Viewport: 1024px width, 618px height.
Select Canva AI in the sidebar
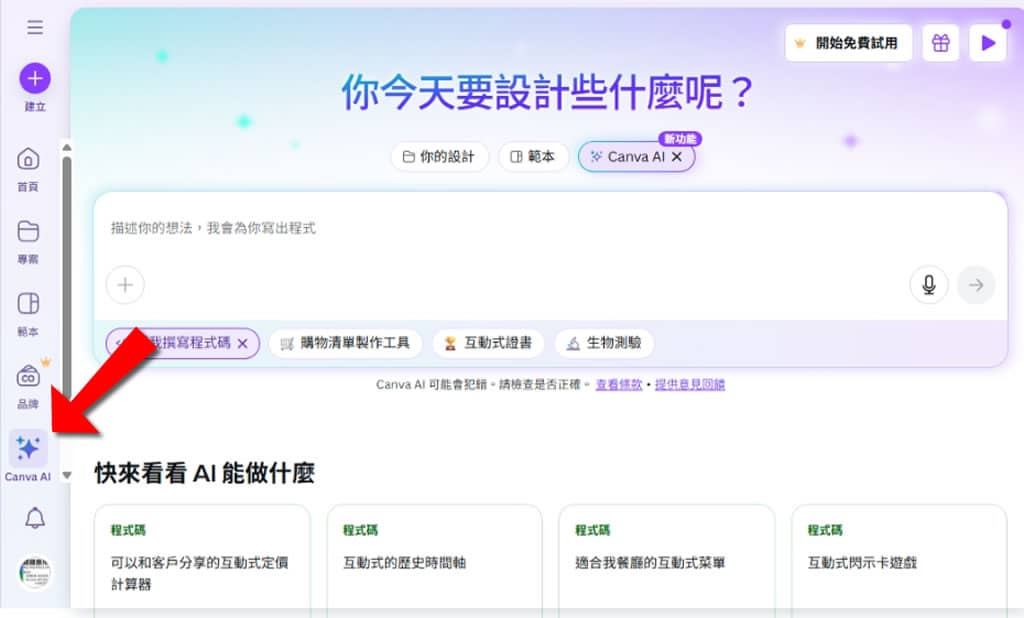28,457
